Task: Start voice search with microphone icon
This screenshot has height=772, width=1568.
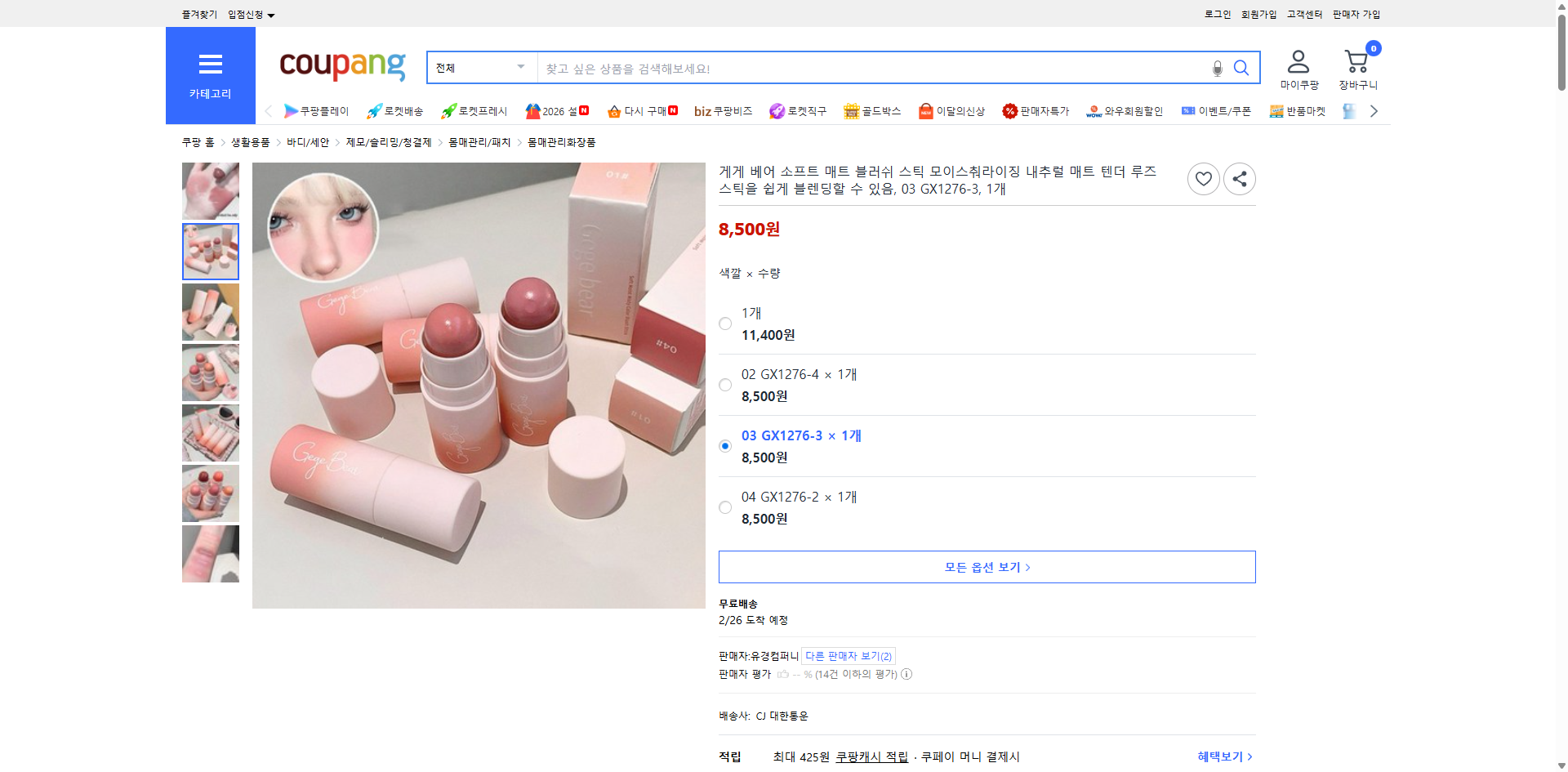Action: pos(1217,69)
